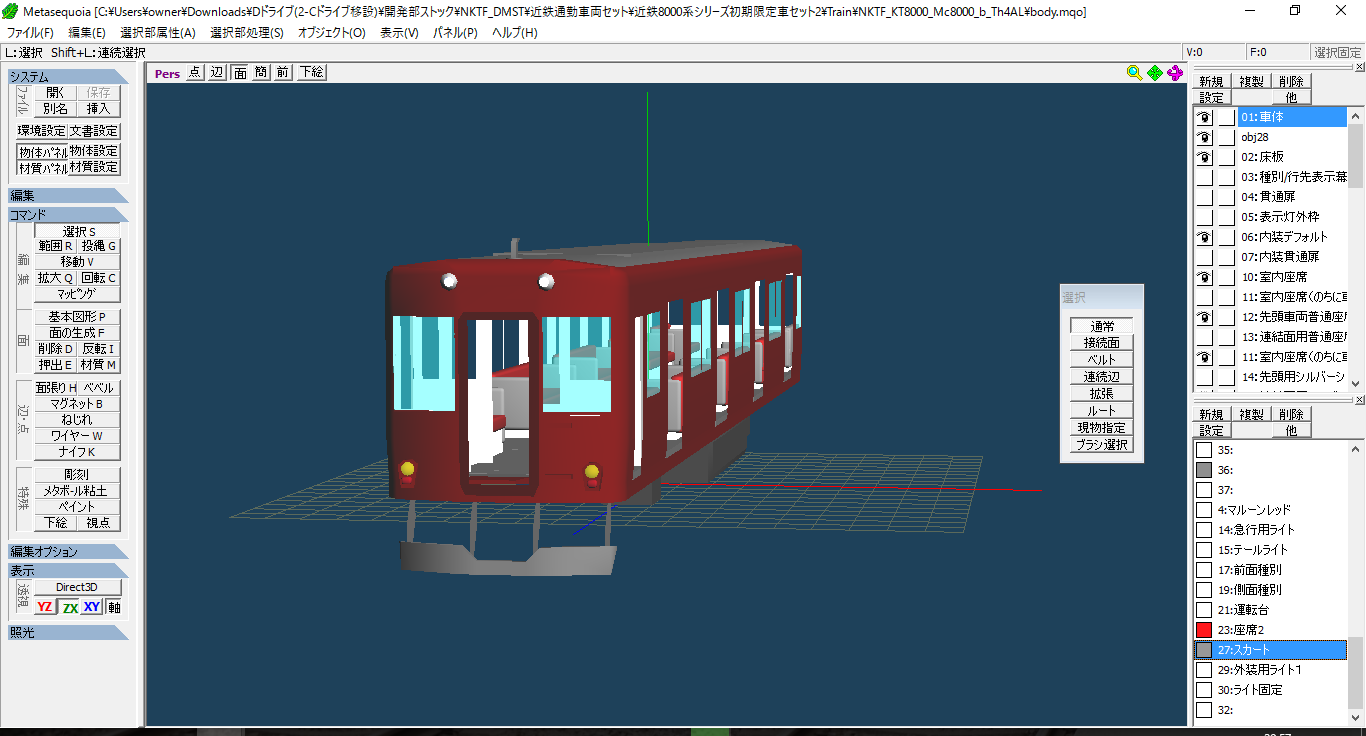
Task: Toggle 面 (face) display in viewport header
Action: pos(240,72)
